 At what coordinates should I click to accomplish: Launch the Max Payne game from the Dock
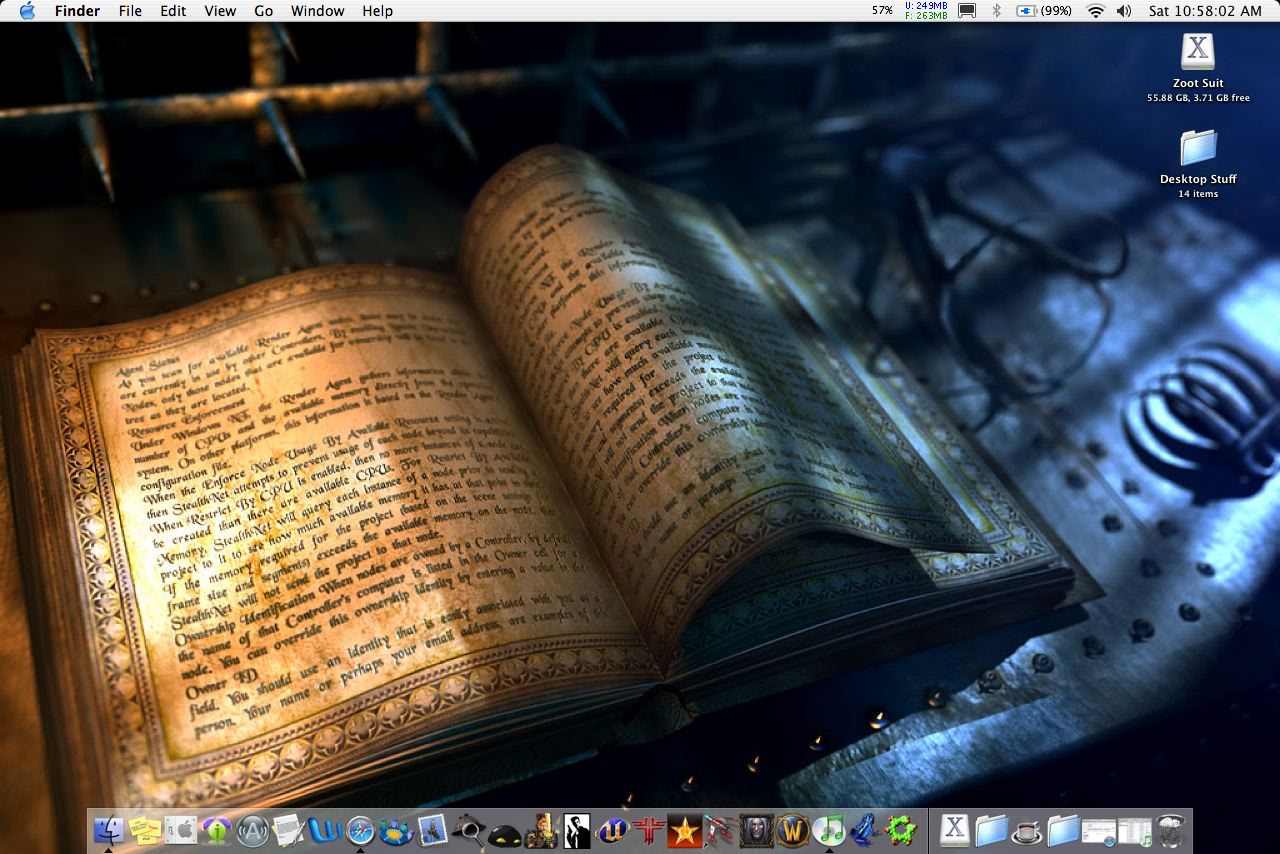[x=576, y=830]
